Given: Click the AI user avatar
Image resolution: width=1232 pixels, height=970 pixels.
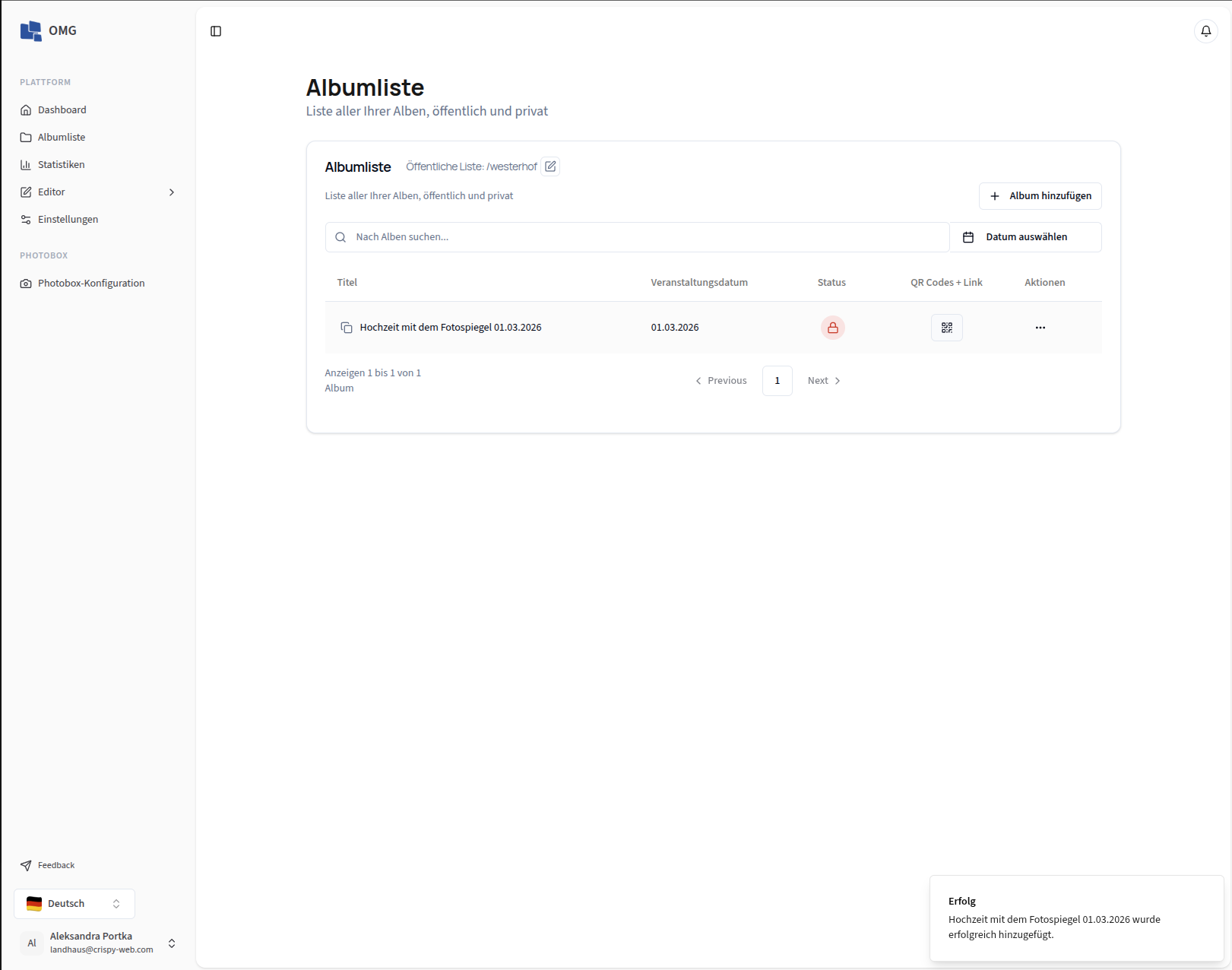Looking at the screenshot, I should 32,943.
